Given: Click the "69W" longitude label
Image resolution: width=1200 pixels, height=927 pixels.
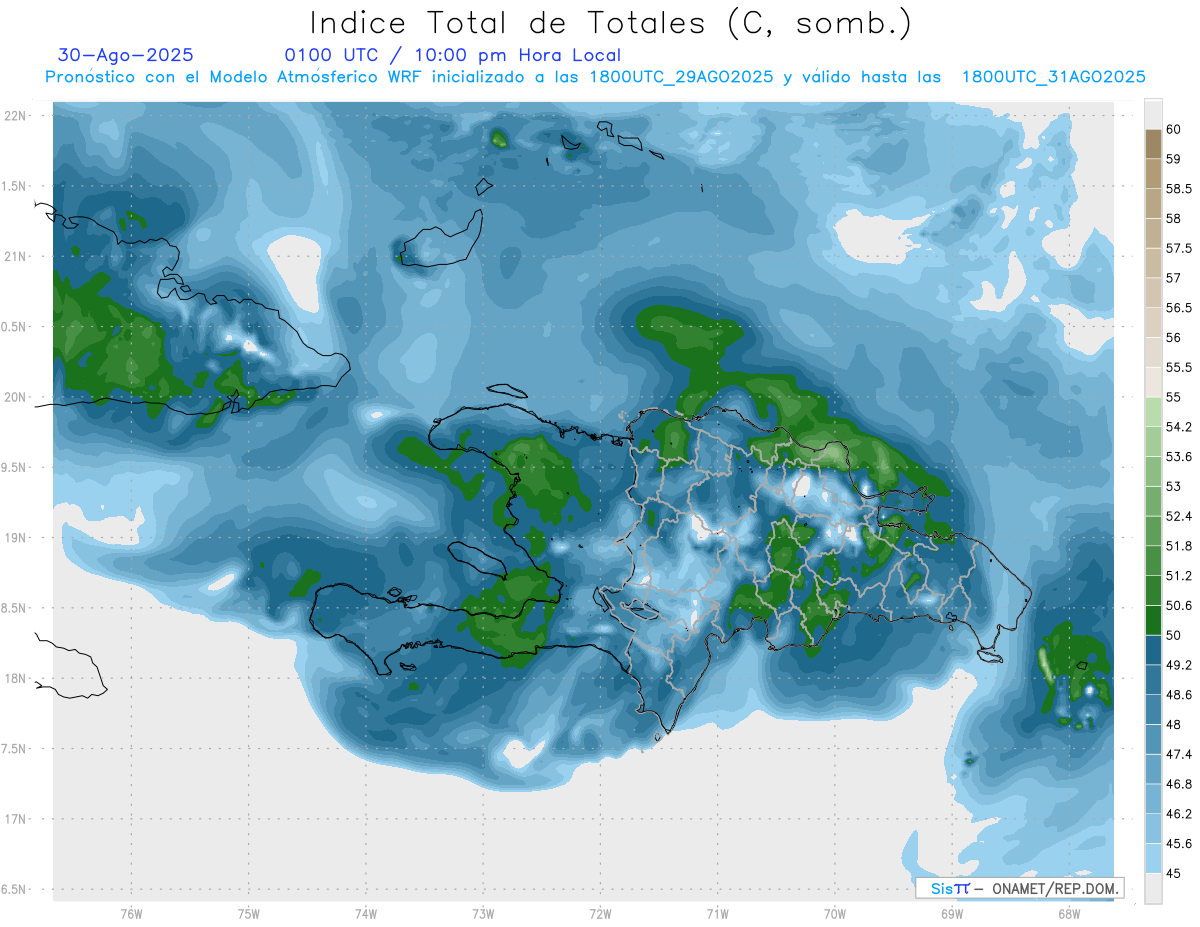Looking at the screenshot, I should pyautogui.click(x=952, y=913).
